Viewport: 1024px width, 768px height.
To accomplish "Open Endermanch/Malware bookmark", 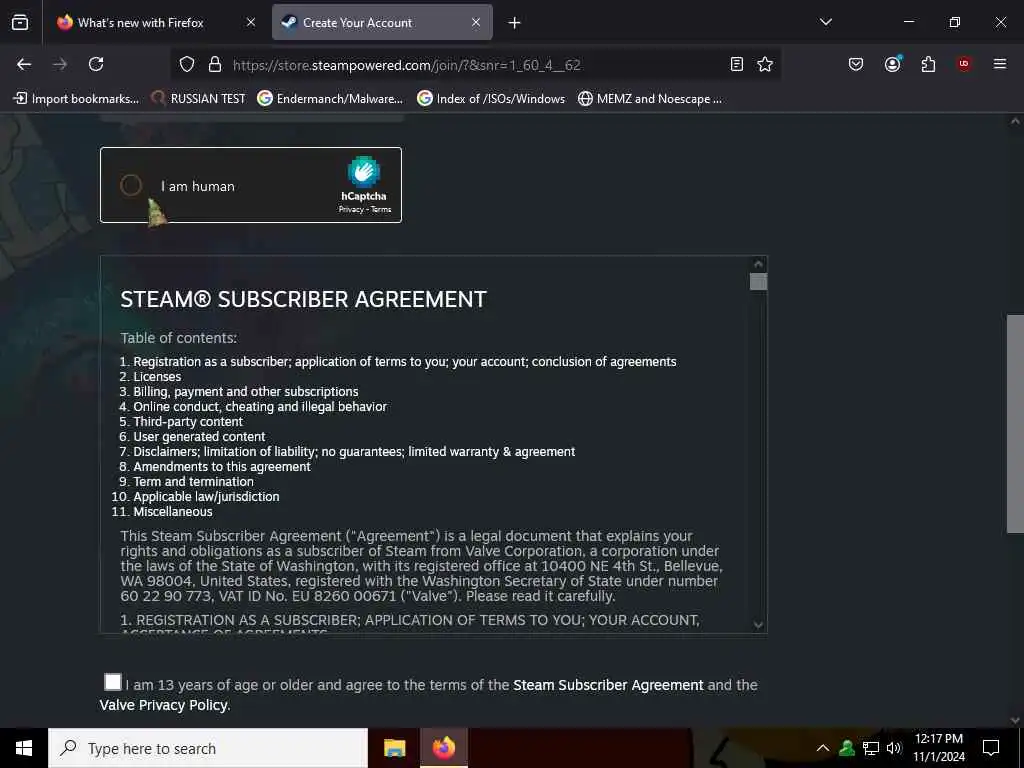I will (x=330, y=99).
